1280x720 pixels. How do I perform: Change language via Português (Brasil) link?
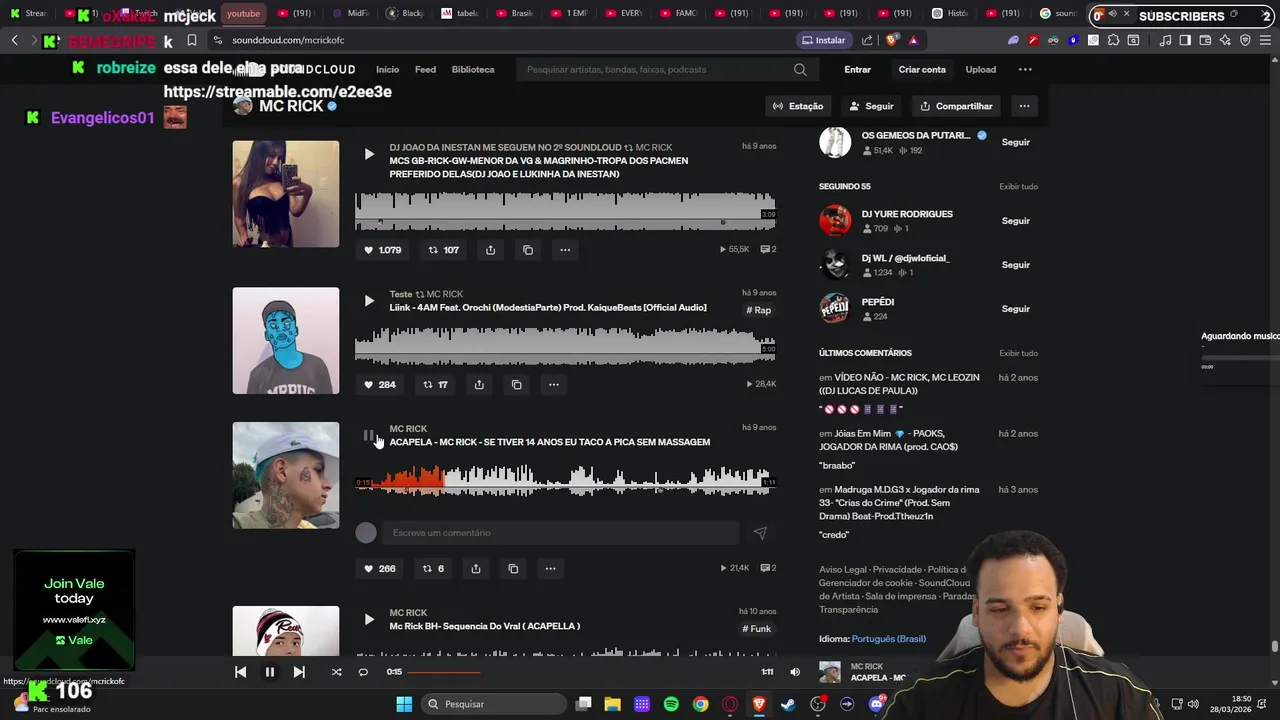(889, 639)
